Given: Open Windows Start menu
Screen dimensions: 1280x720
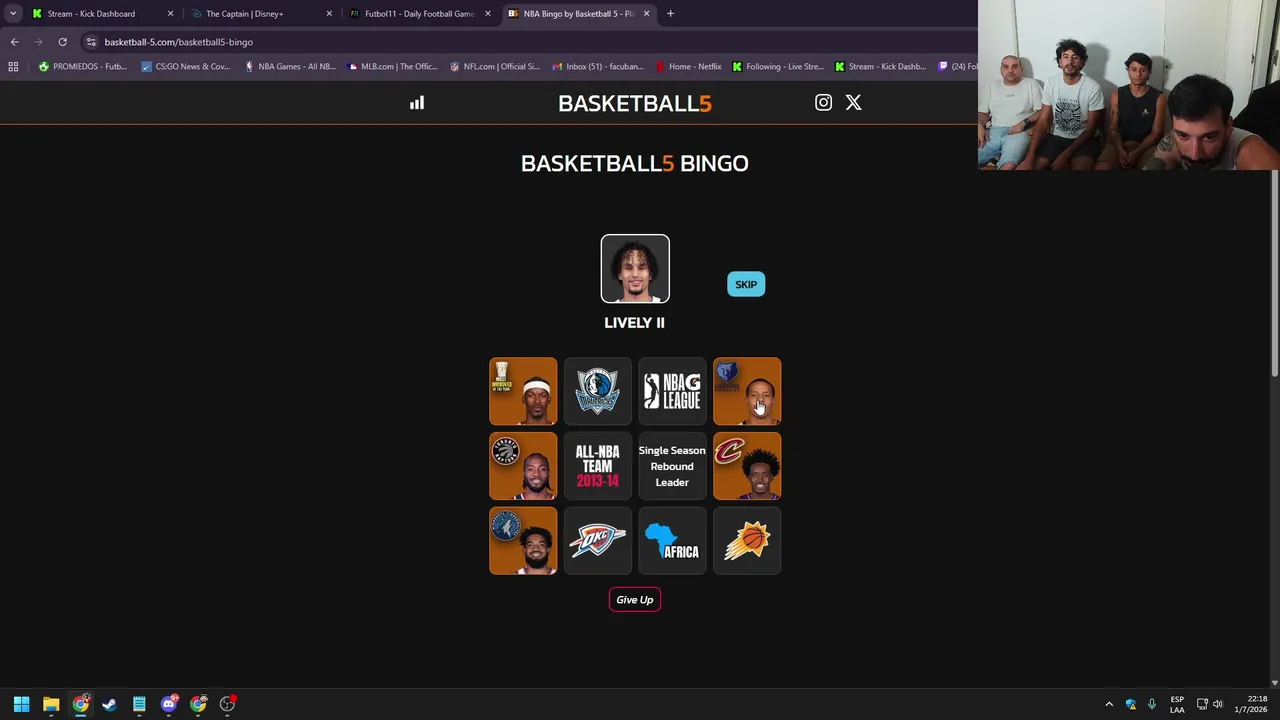Looking at the screenshot, I should [21, 704].
